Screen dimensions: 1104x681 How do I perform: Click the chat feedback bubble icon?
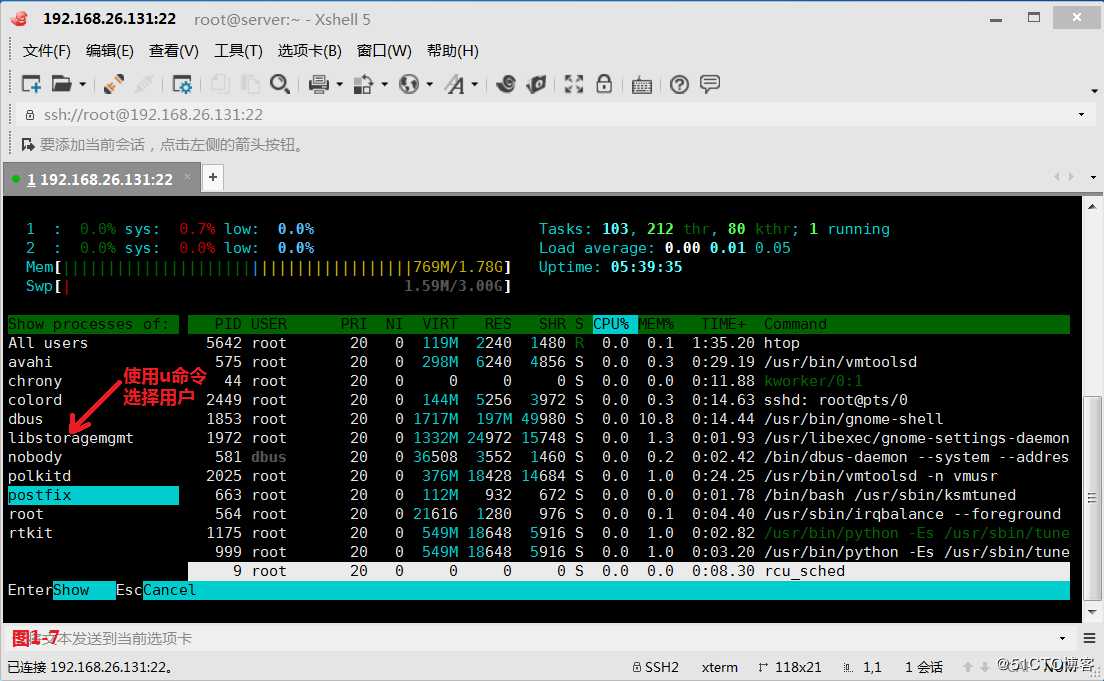[710, 85]
